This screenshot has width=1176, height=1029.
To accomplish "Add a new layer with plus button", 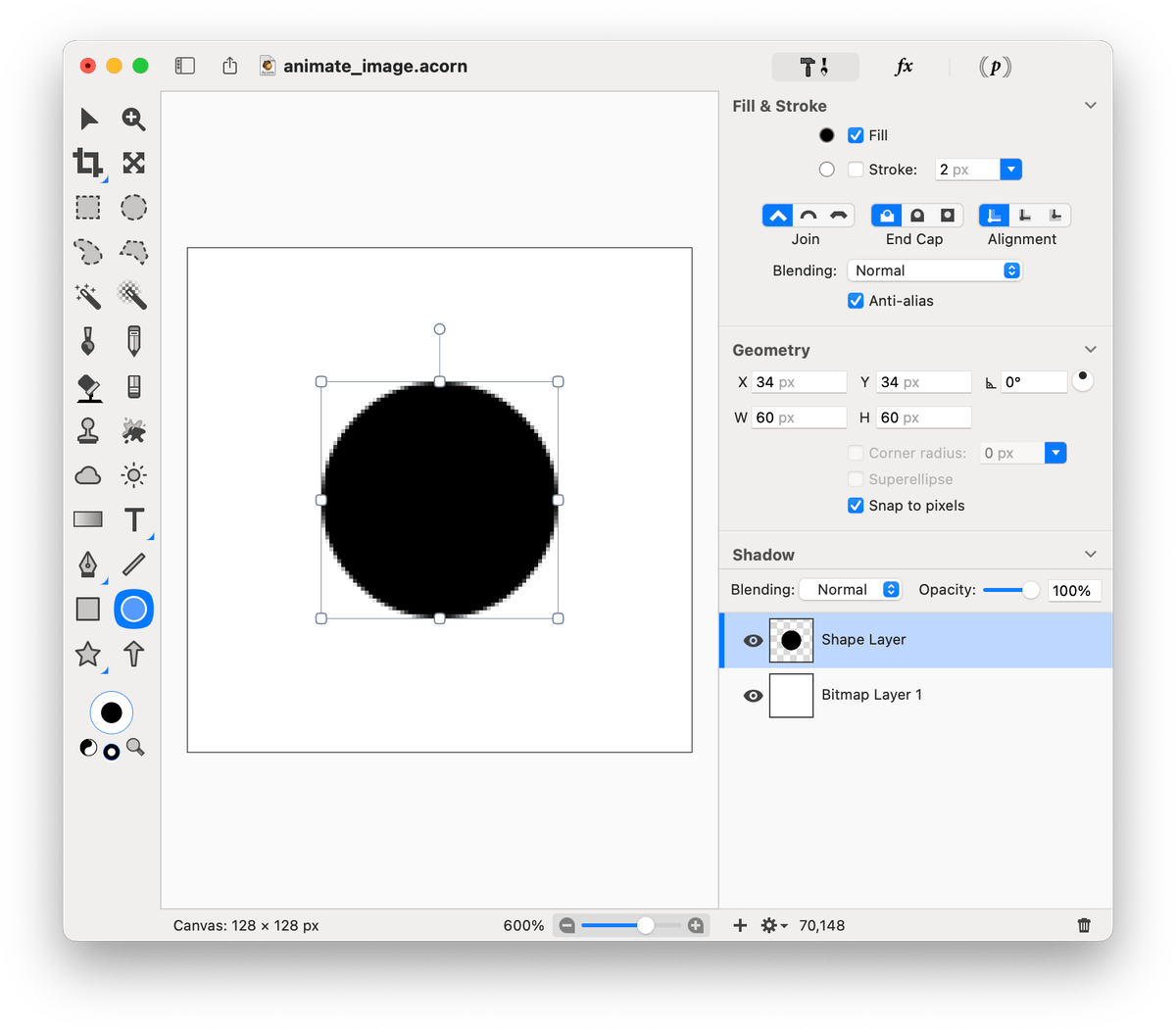I will pyautogui.click(x=740, y=925).
